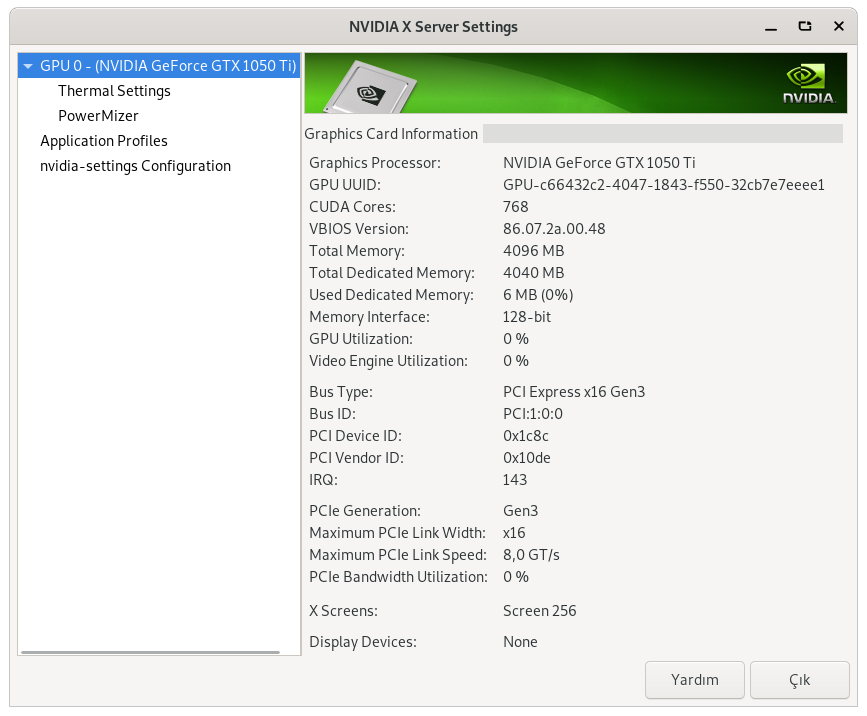
Task: Click the GPU chip image in banner
Action: (x=370, y=87)
